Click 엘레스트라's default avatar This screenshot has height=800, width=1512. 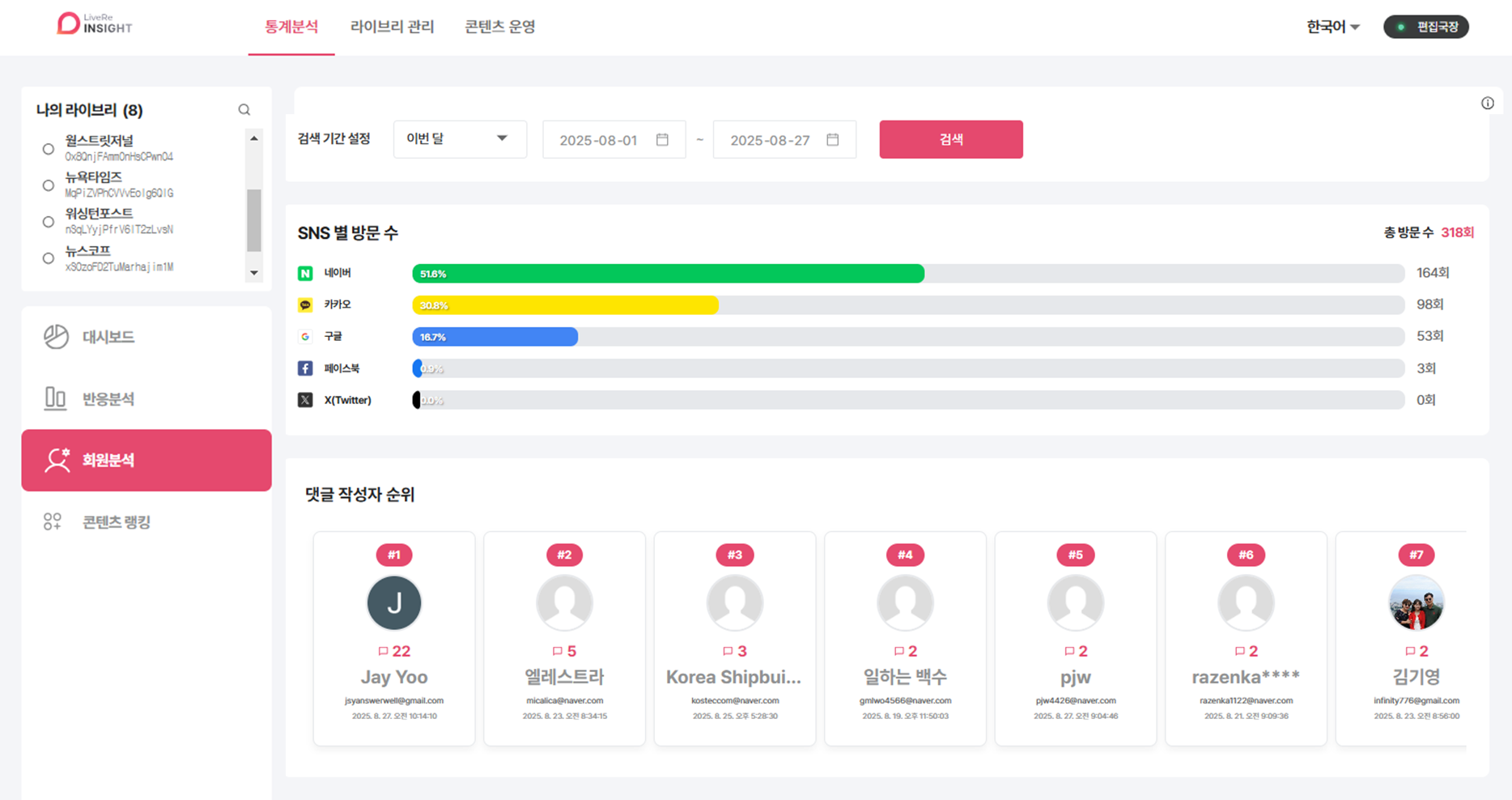coord(564,602)
